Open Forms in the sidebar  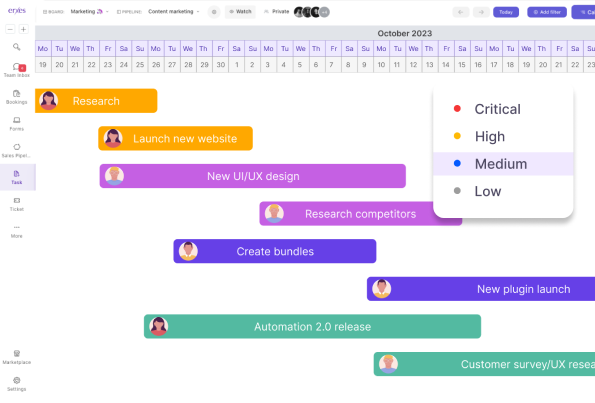tap(17, 124)
